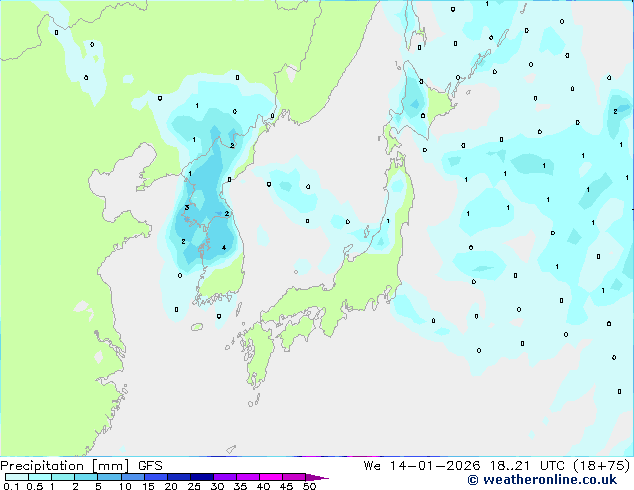
Task: Click the 'We 14-01-2026' date text
Action: [x=422, y=466]
